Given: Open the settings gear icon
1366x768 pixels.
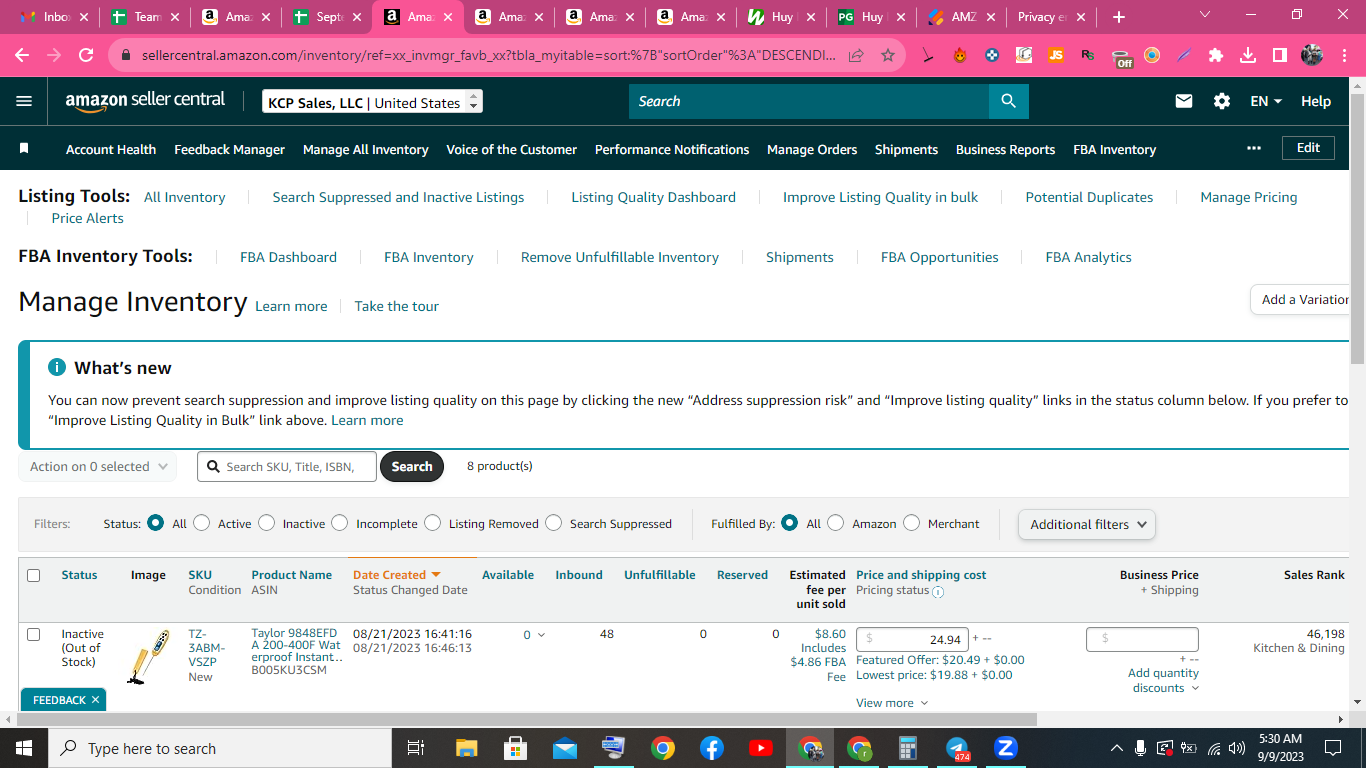Looking at the screenshot, I should click(x=1221, y=101).
